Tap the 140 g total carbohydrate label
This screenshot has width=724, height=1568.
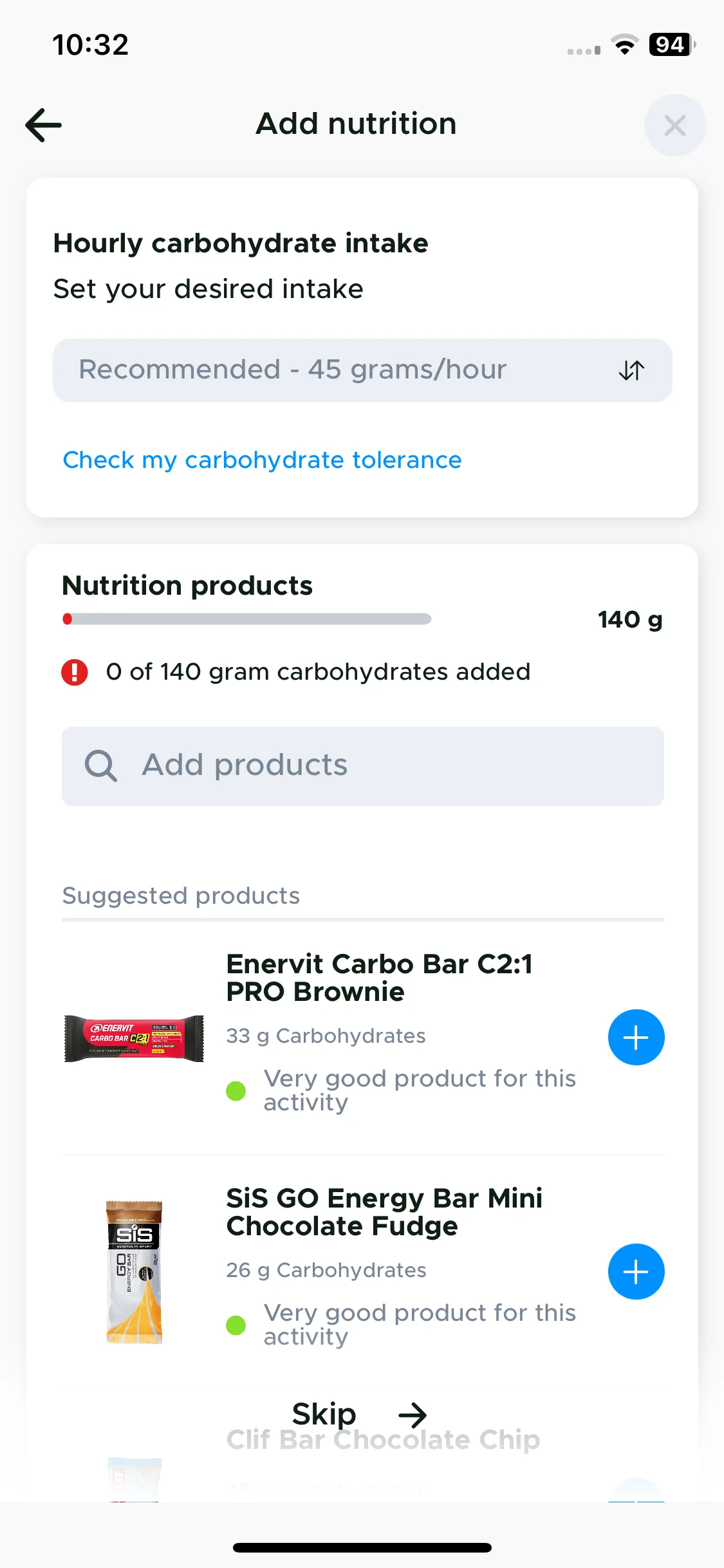(x=630, y=620)
